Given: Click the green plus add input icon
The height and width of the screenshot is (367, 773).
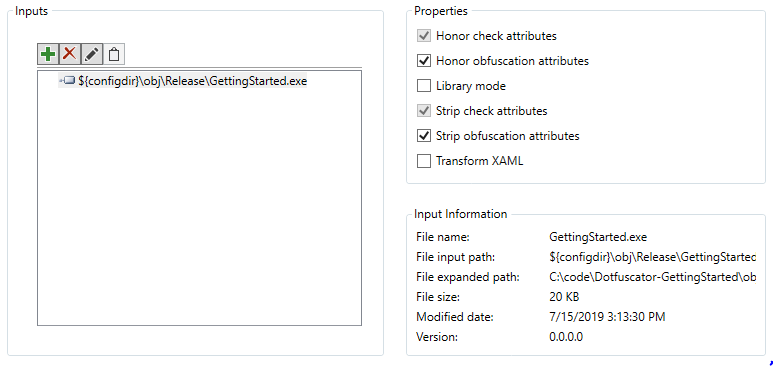Looking at the screenshot, I should (x=48, y=54).
